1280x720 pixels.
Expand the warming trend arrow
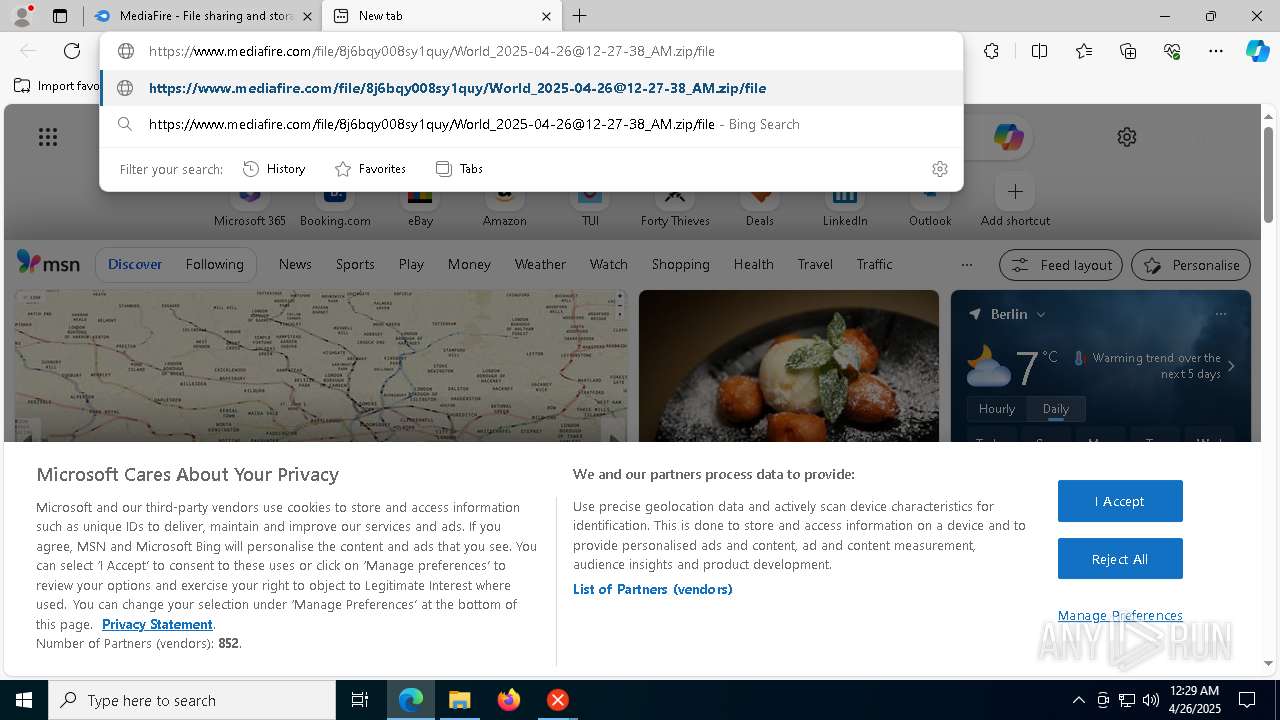1231,366
